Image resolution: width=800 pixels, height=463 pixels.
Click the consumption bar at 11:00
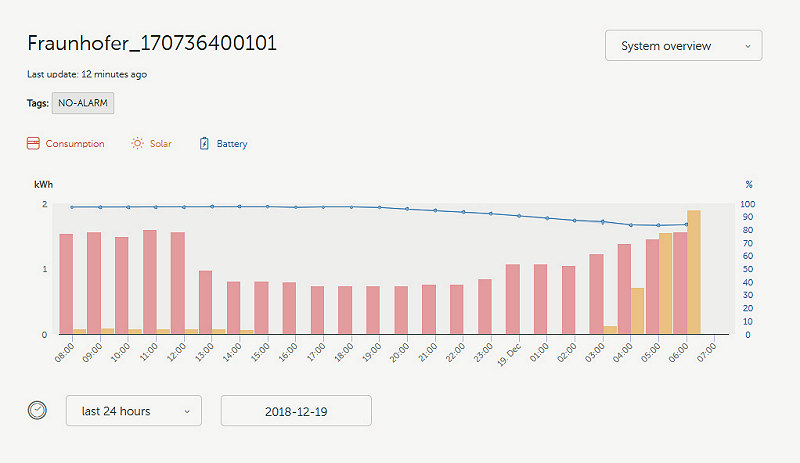coord(150,281)
